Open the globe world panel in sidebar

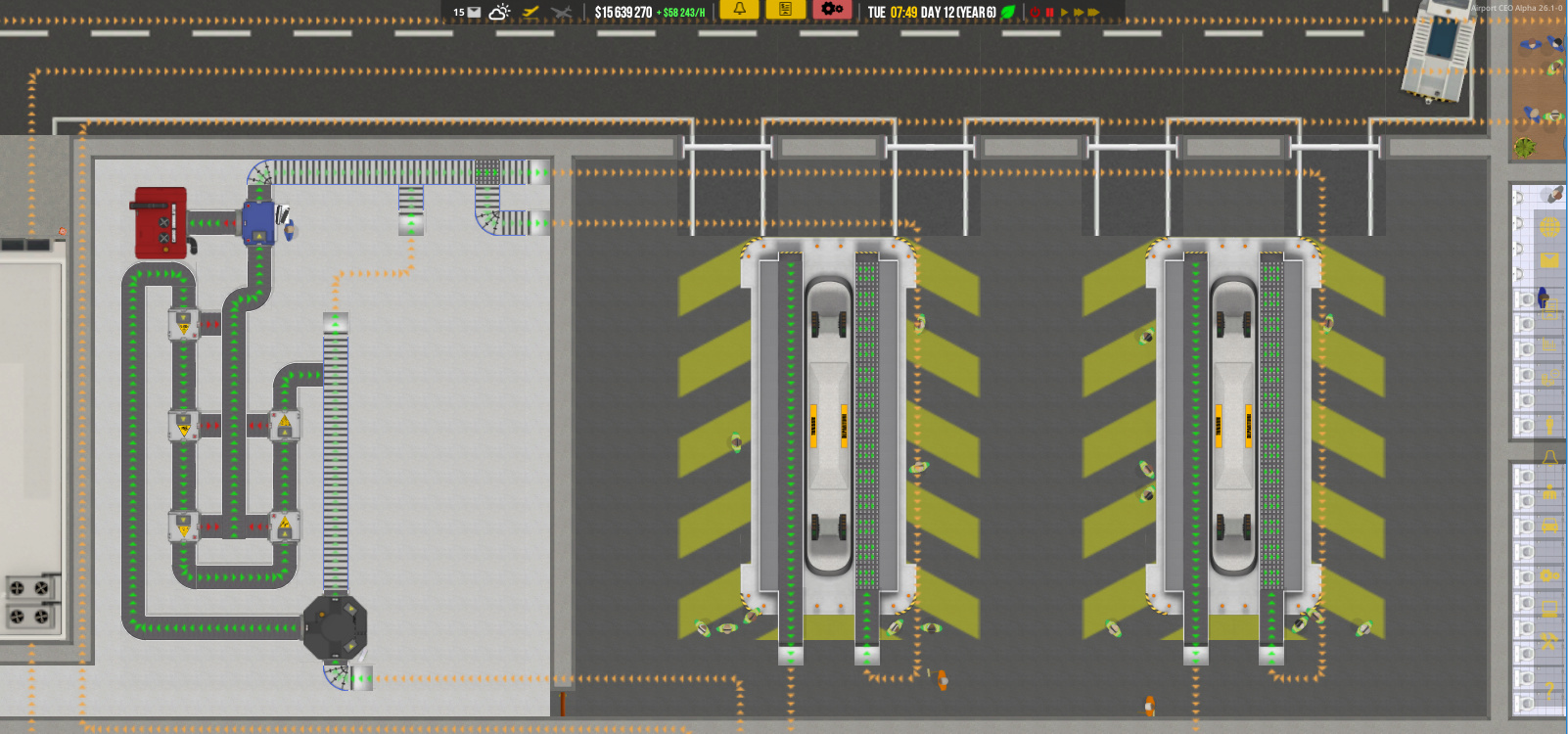tap(1548, 227)
